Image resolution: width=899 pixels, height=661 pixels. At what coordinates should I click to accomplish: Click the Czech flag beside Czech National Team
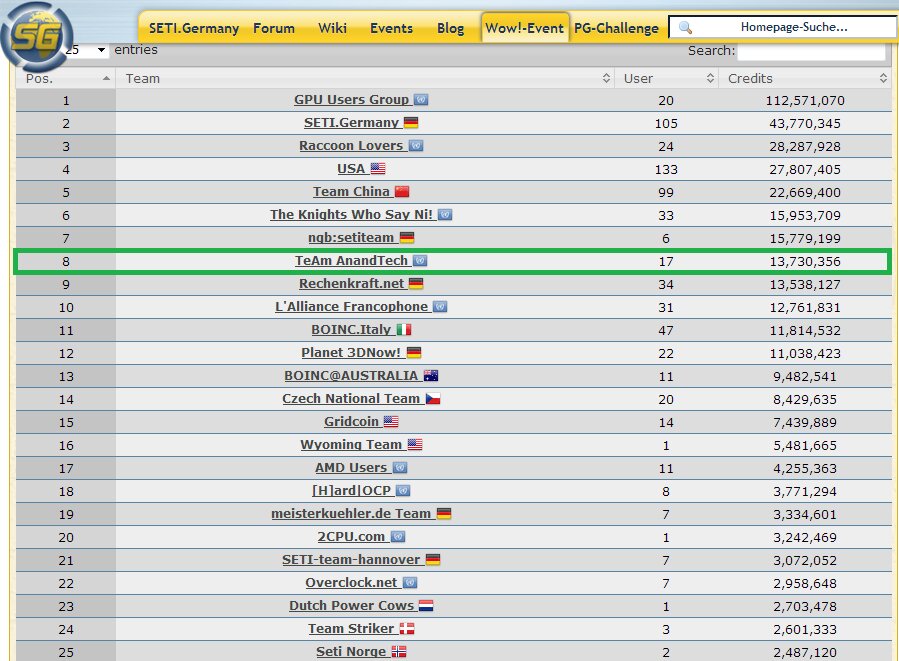point(433,398)
